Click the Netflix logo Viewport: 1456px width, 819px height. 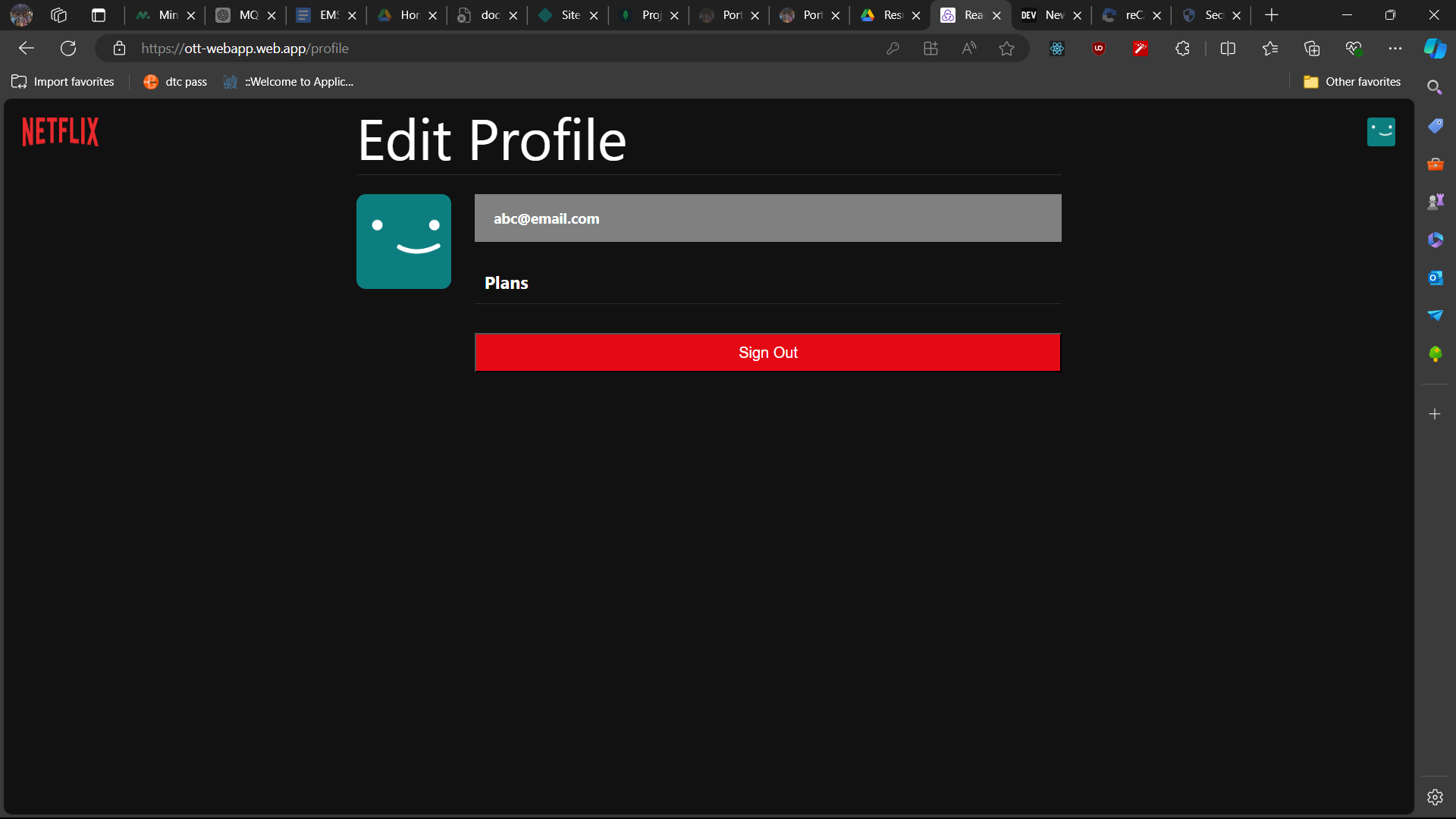pyautogui.click(x=60, y=132)
